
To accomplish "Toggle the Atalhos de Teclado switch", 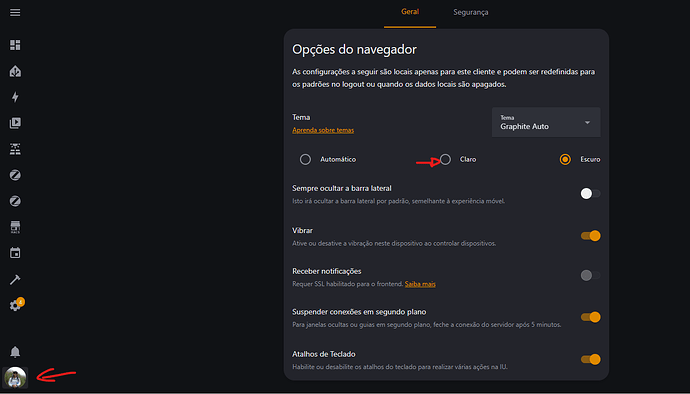I will (590, 359).
